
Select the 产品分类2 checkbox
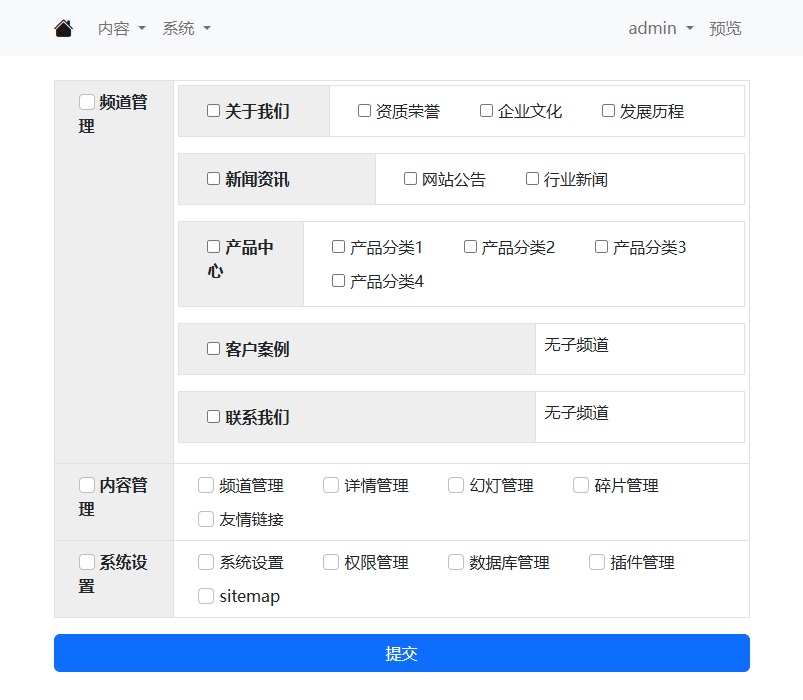coord(470,247)
